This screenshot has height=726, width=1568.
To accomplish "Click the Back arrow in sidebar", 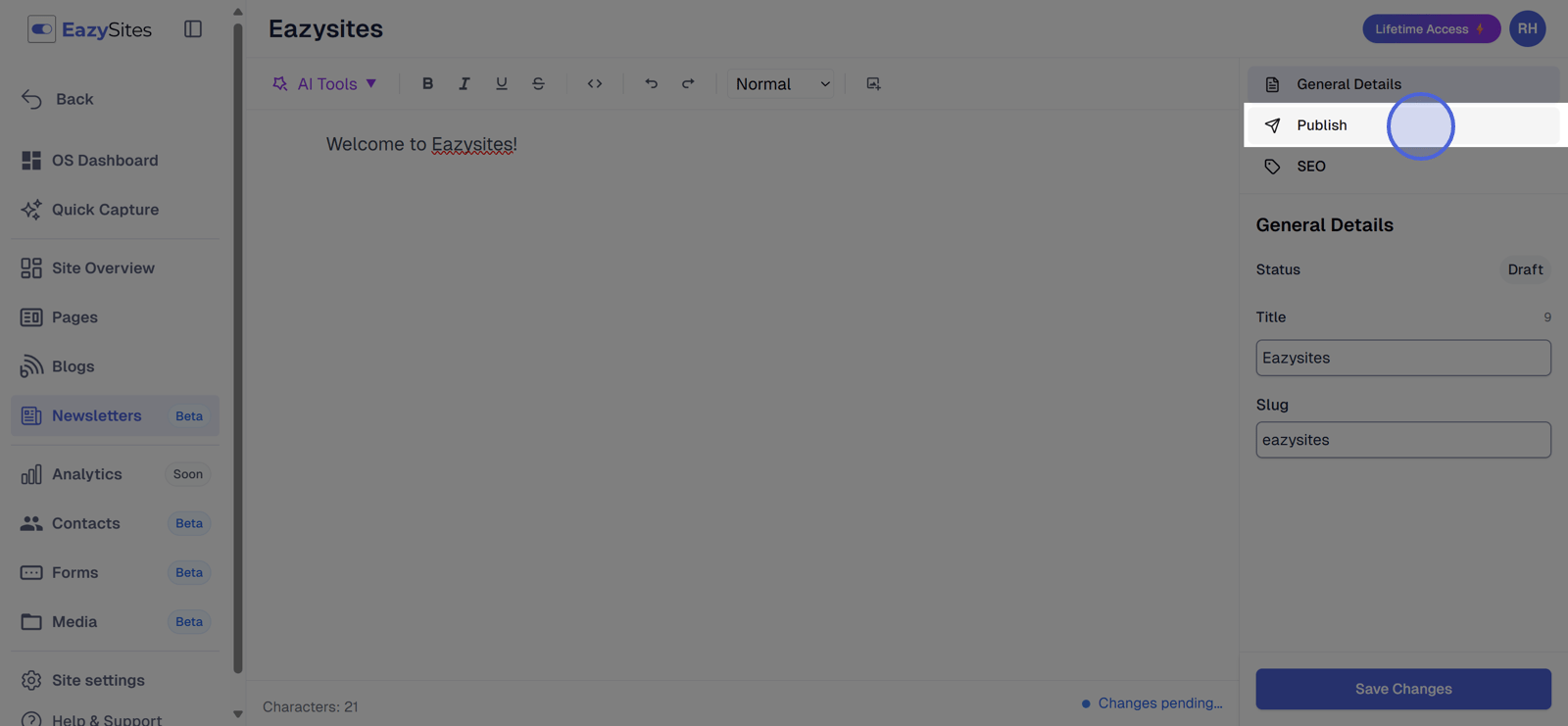I will click(31, 99).
